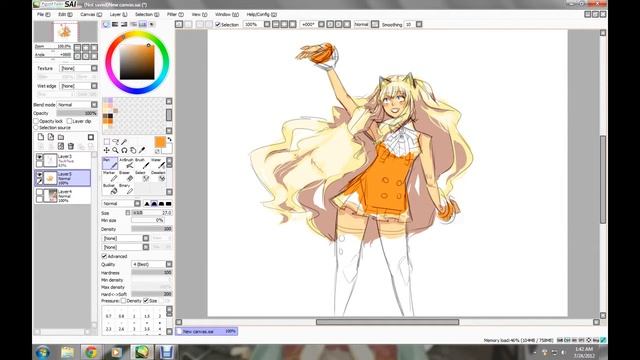Open the Layer menu
The height and width of the screenshot is (360, 640).
coord(118,14)
